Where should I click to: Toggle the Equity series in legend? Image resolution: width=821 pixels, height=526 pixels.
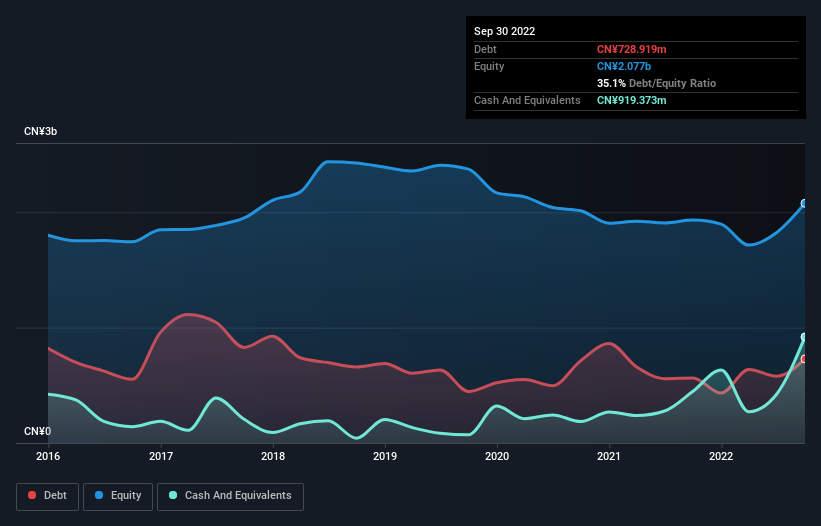[118, 496]
